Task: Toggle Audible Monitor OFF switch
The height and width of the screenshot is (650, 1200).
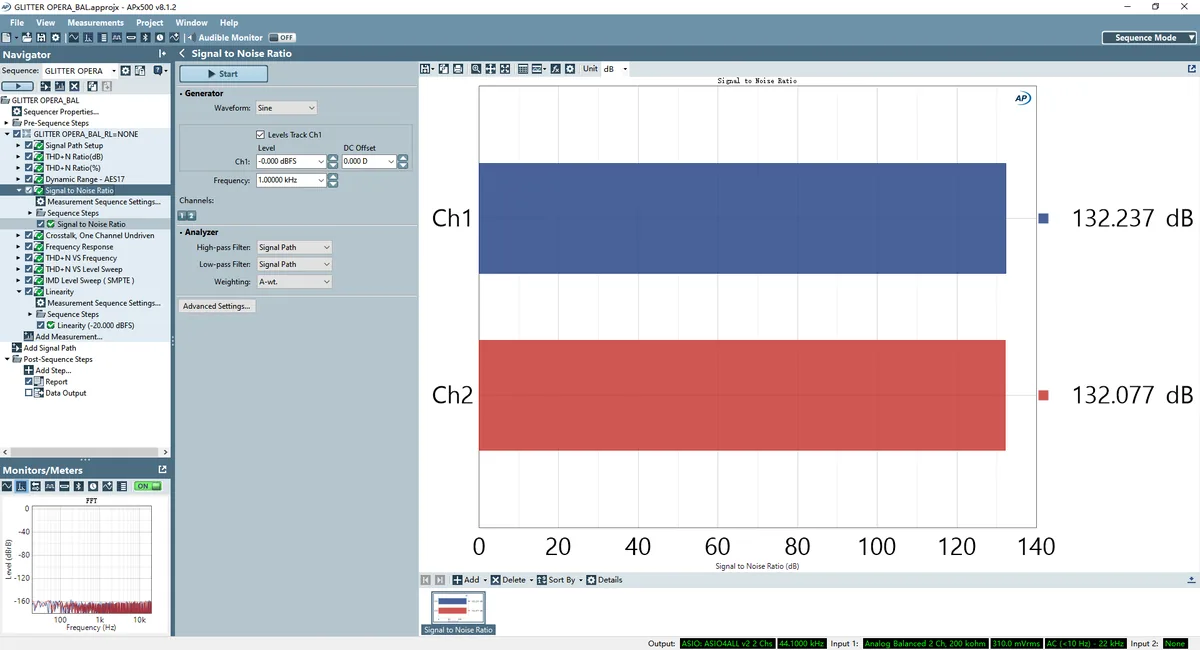Action: 281,38
